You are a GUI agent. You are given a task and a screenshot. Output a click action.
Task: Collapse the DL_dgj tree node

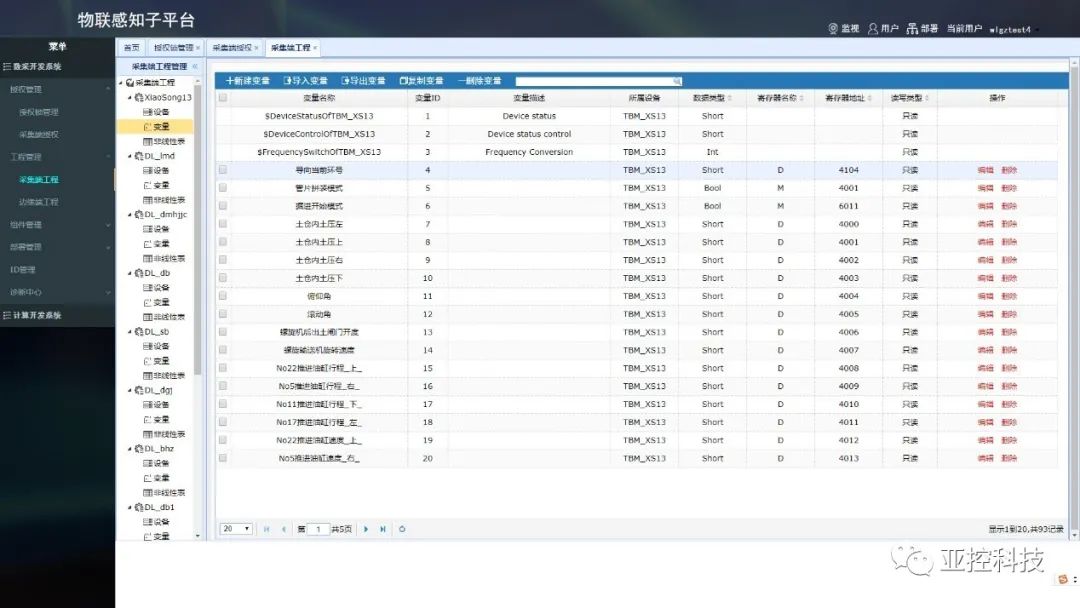(129, 390)
